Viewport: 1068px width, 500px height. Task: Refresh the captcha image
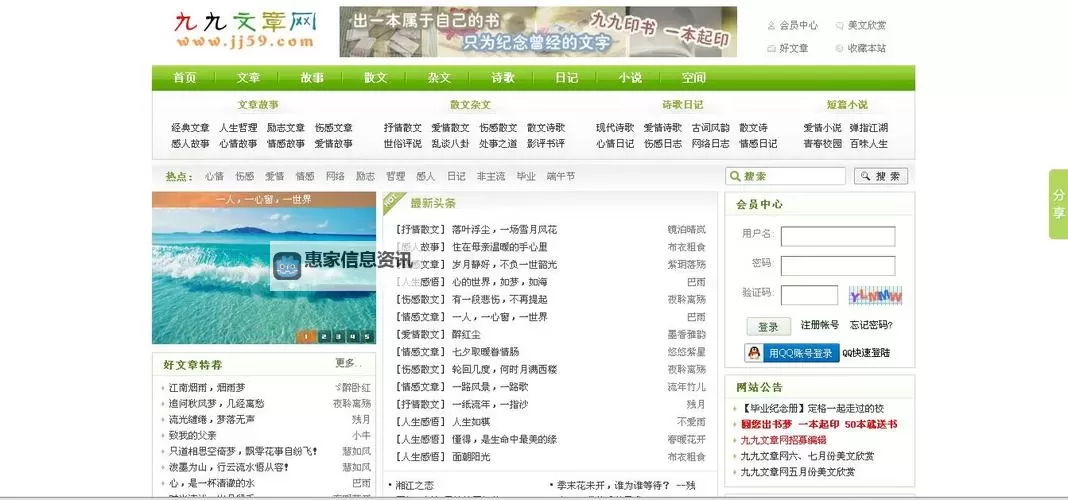pos(875,296)
